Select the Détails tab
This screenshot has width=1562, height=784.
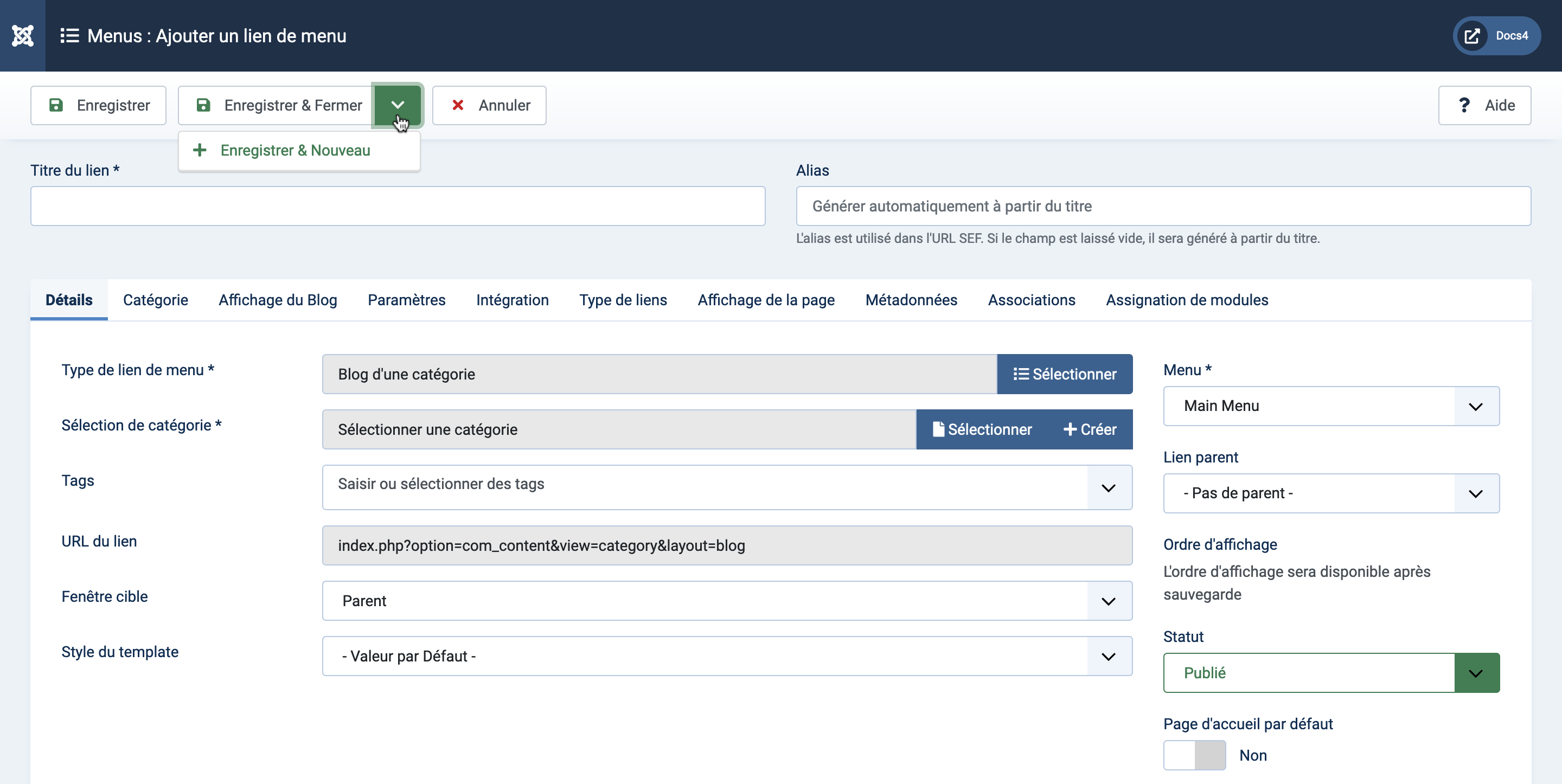point(69,300)
